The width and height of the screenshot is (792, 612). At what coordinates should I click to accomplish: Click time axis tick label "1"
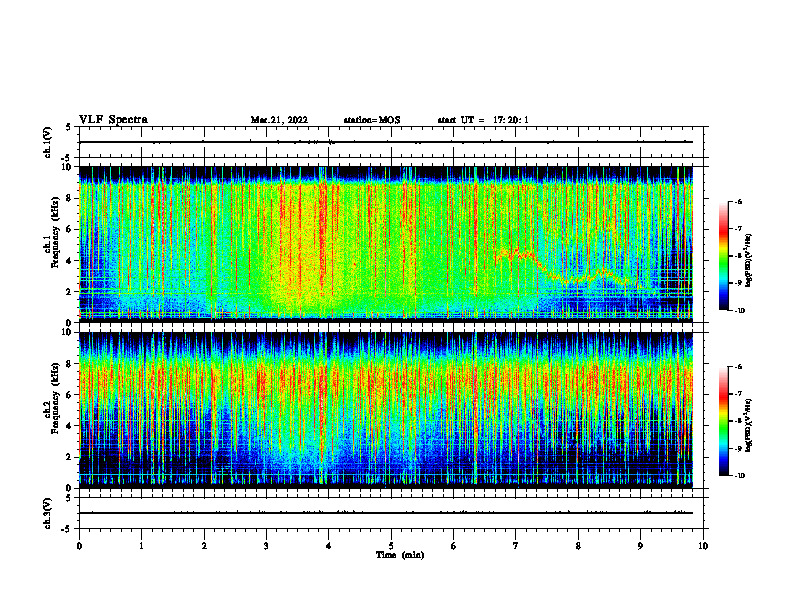coord(142,546)
